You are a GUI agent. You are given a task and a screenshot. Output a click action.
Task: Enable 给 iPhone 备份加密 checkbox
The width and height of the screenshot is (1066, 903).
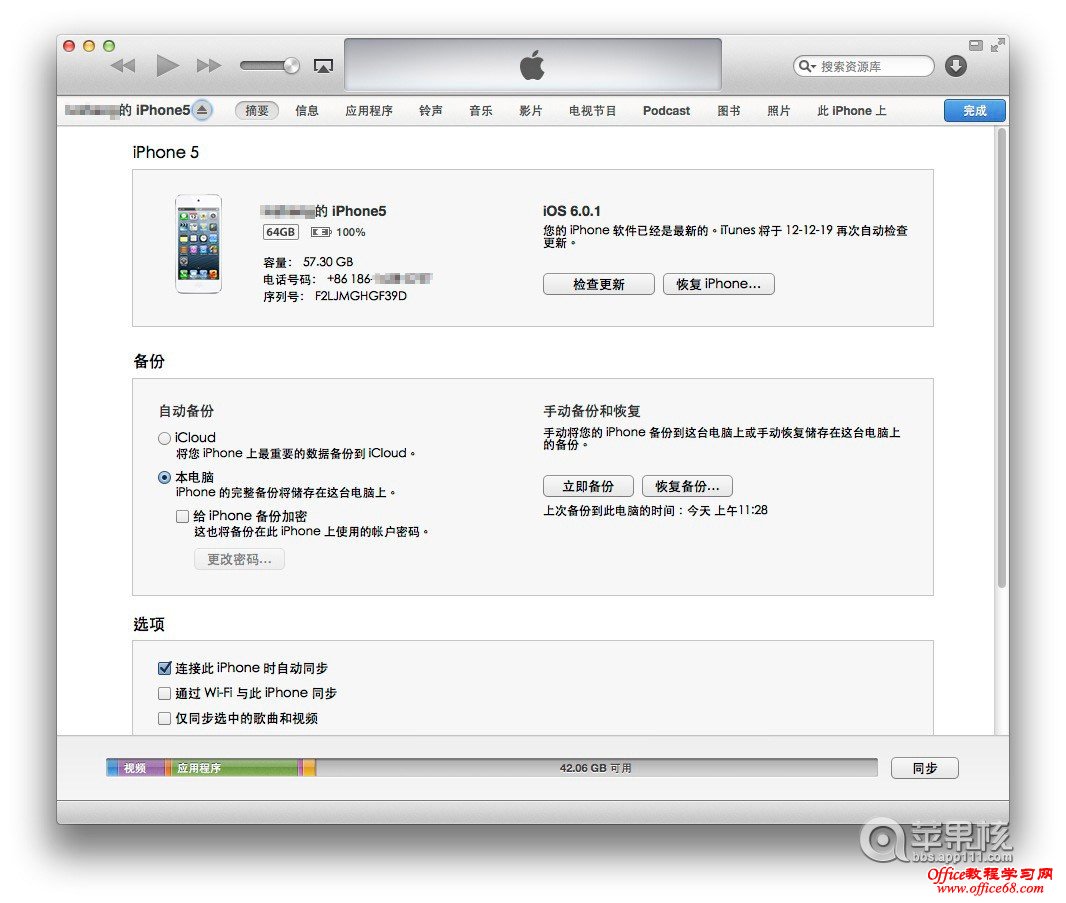[181, 516]
